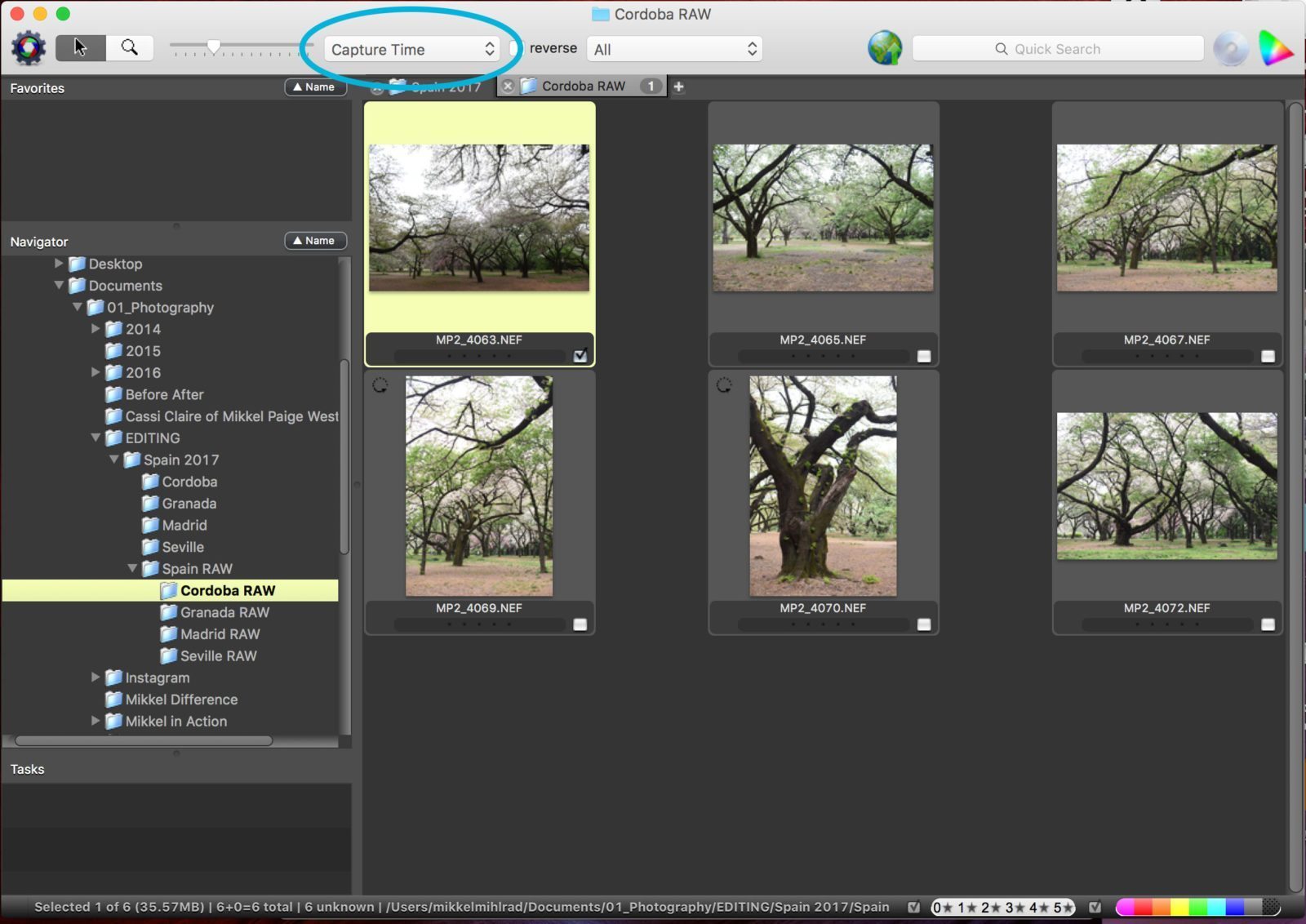Select the arrow selection tool
This screenshot has width=1306, height=924.
click(x=79, y=47)
